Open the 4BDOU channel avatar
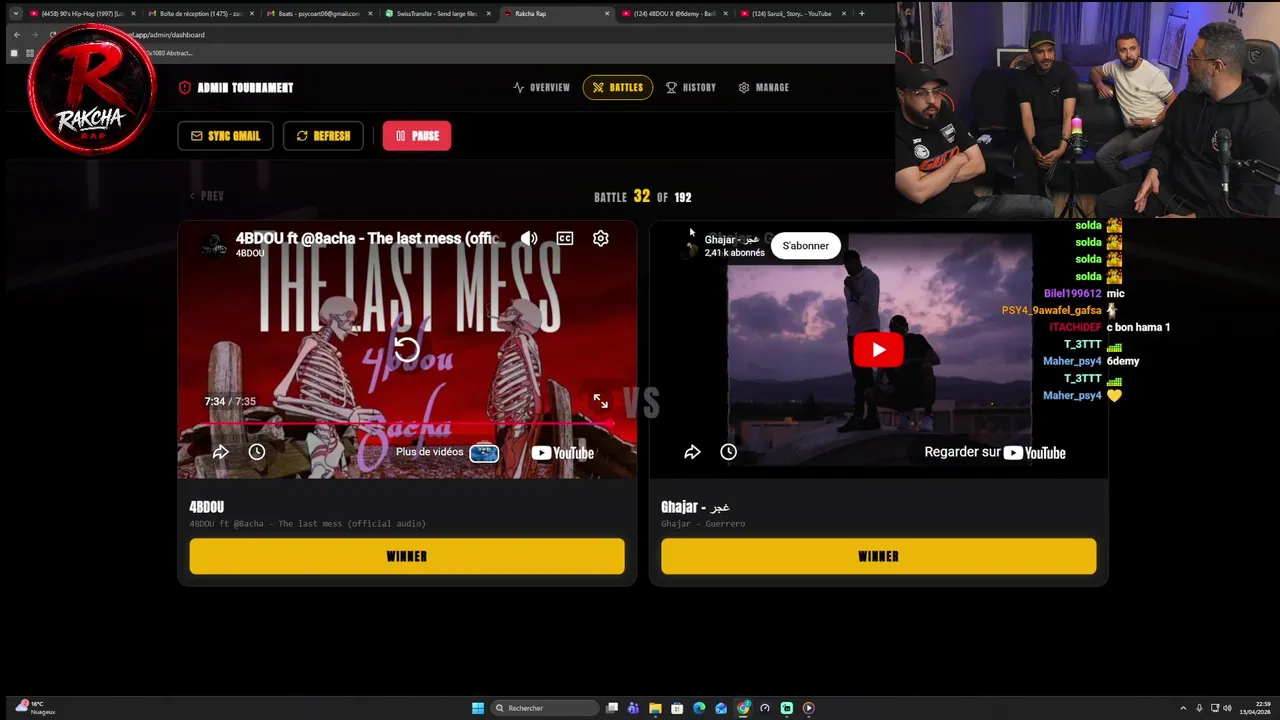 coord(213,245)
